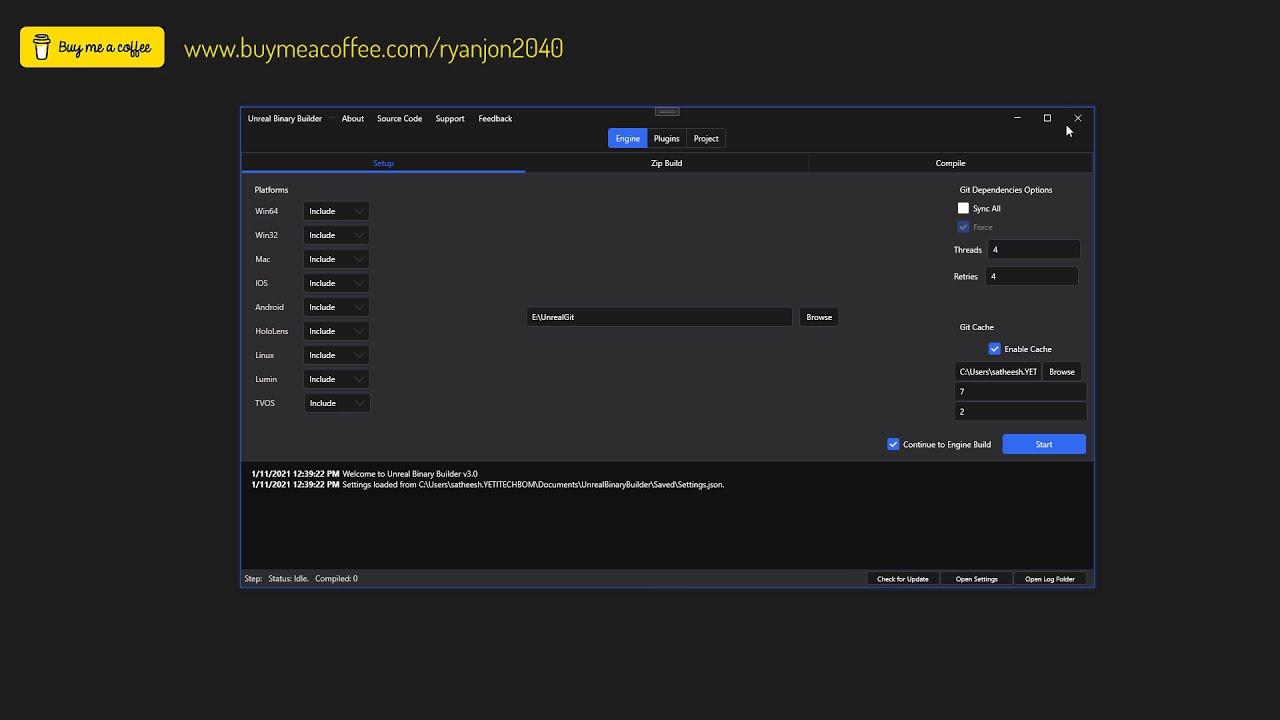This screenshot has height=720, width=1280.
Task: Open the Support menu item
Action: point(450,118)
